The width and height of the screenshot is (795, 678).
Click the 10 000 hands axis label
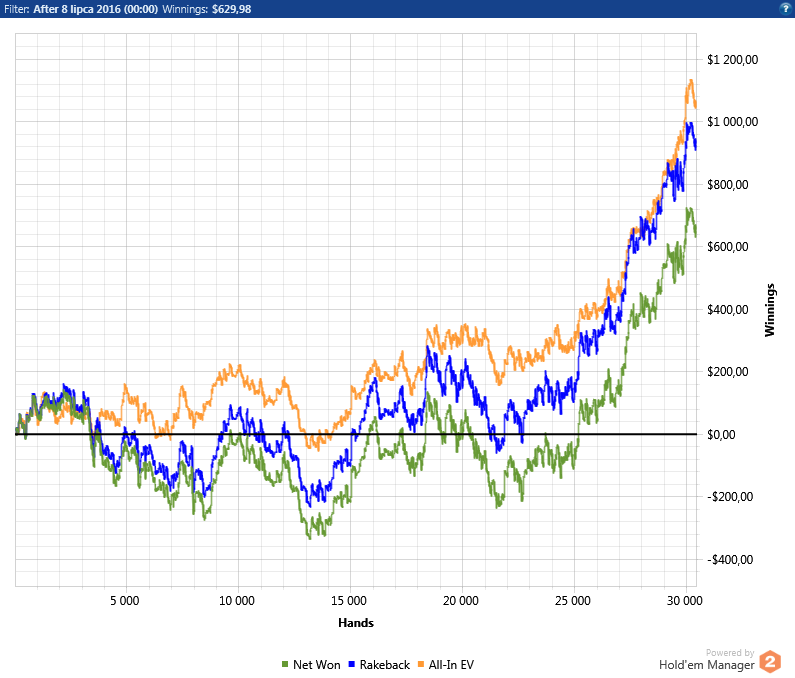tap(237, 601)
